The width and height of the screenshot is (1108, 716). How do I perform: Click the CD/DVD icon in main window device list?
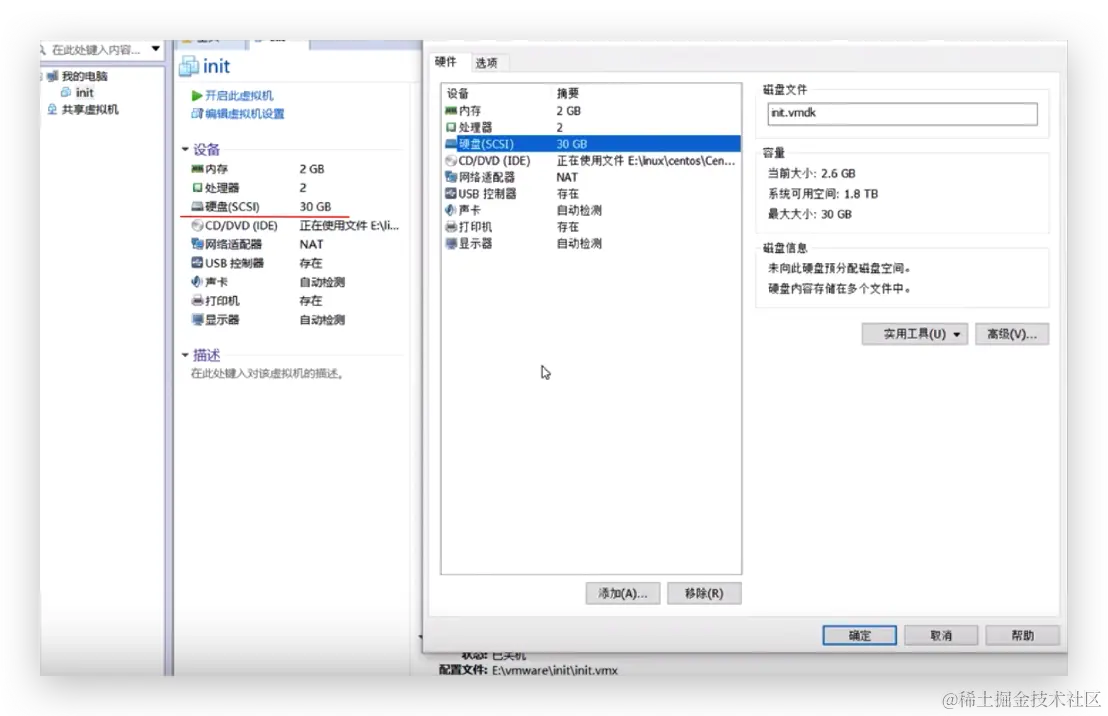pos(197,225)
